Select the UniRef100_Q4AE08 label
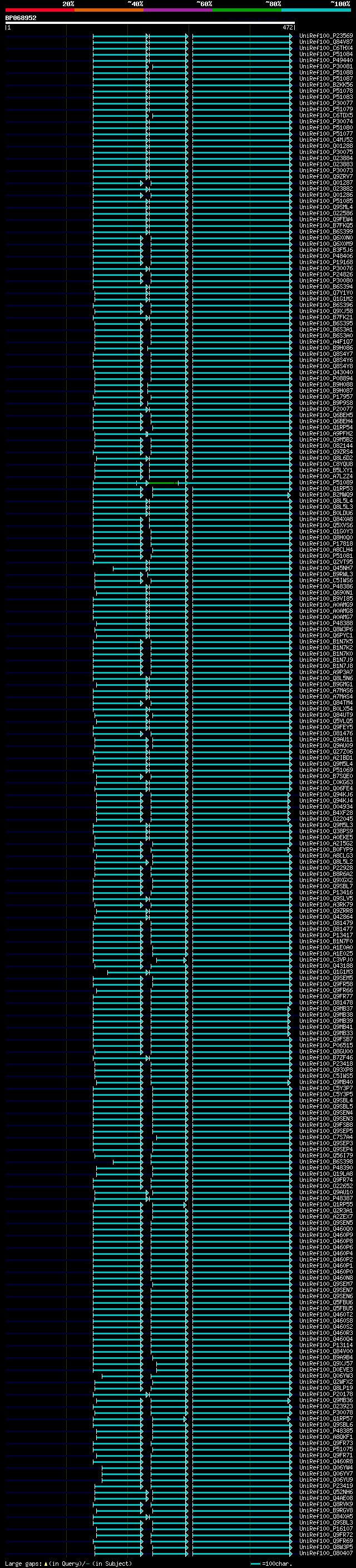The image size is (356, 1568). [326, 1498]
